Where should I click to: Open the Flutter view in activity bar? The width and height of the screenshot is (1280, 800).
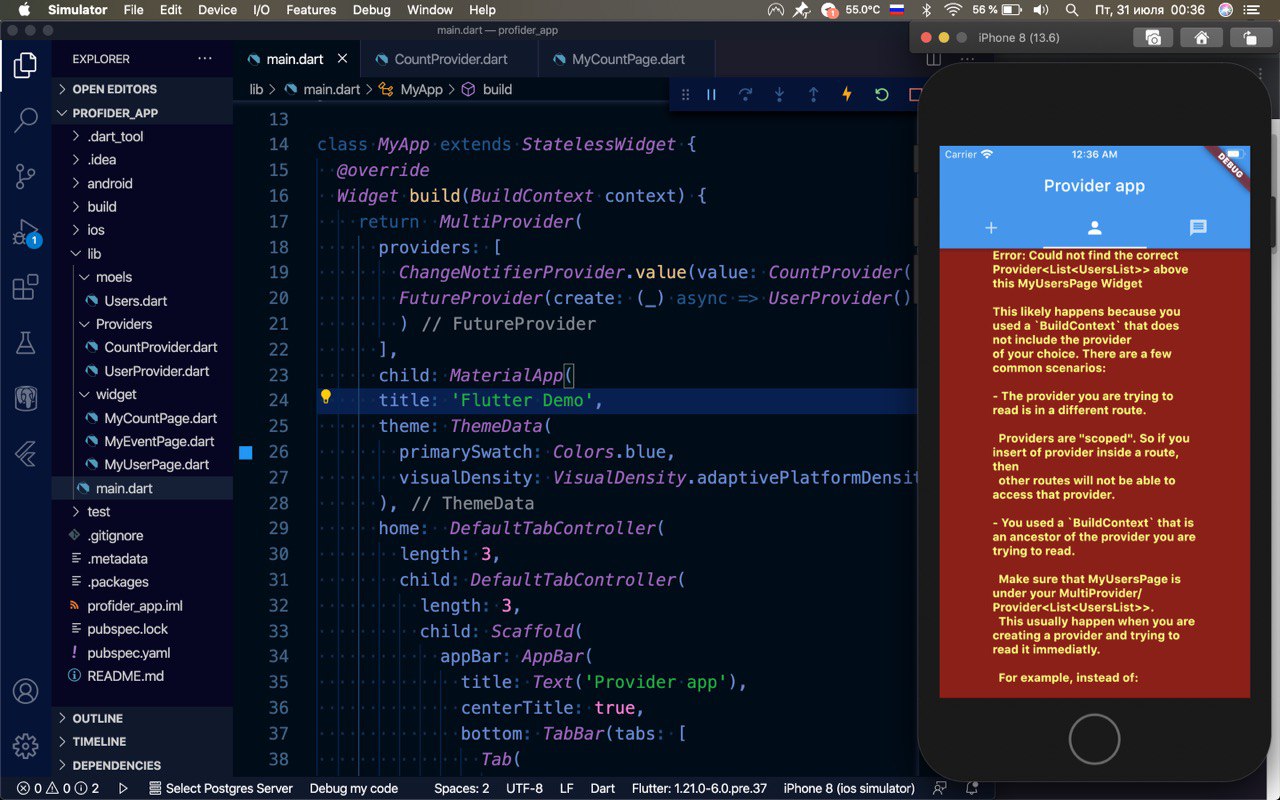pos(26,455)
